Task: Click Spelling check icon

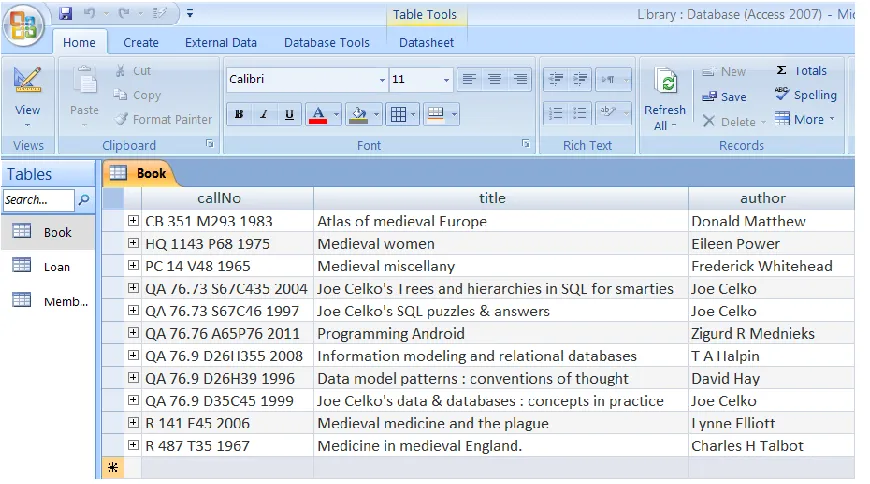Action: (782, 94)
